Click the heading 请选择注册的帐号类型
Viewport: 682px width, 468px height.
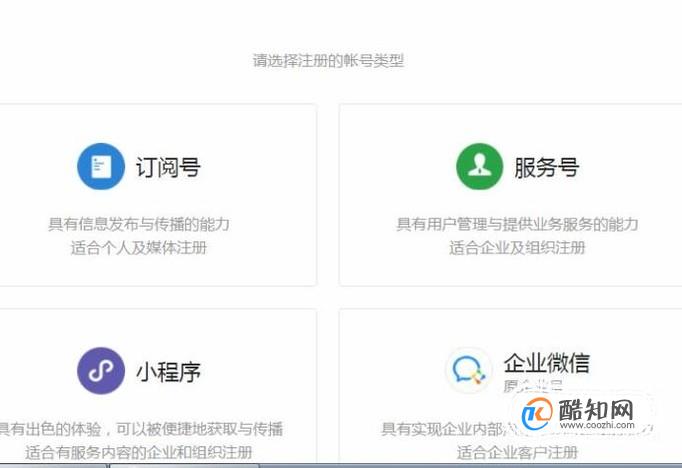tap(328, 60)
